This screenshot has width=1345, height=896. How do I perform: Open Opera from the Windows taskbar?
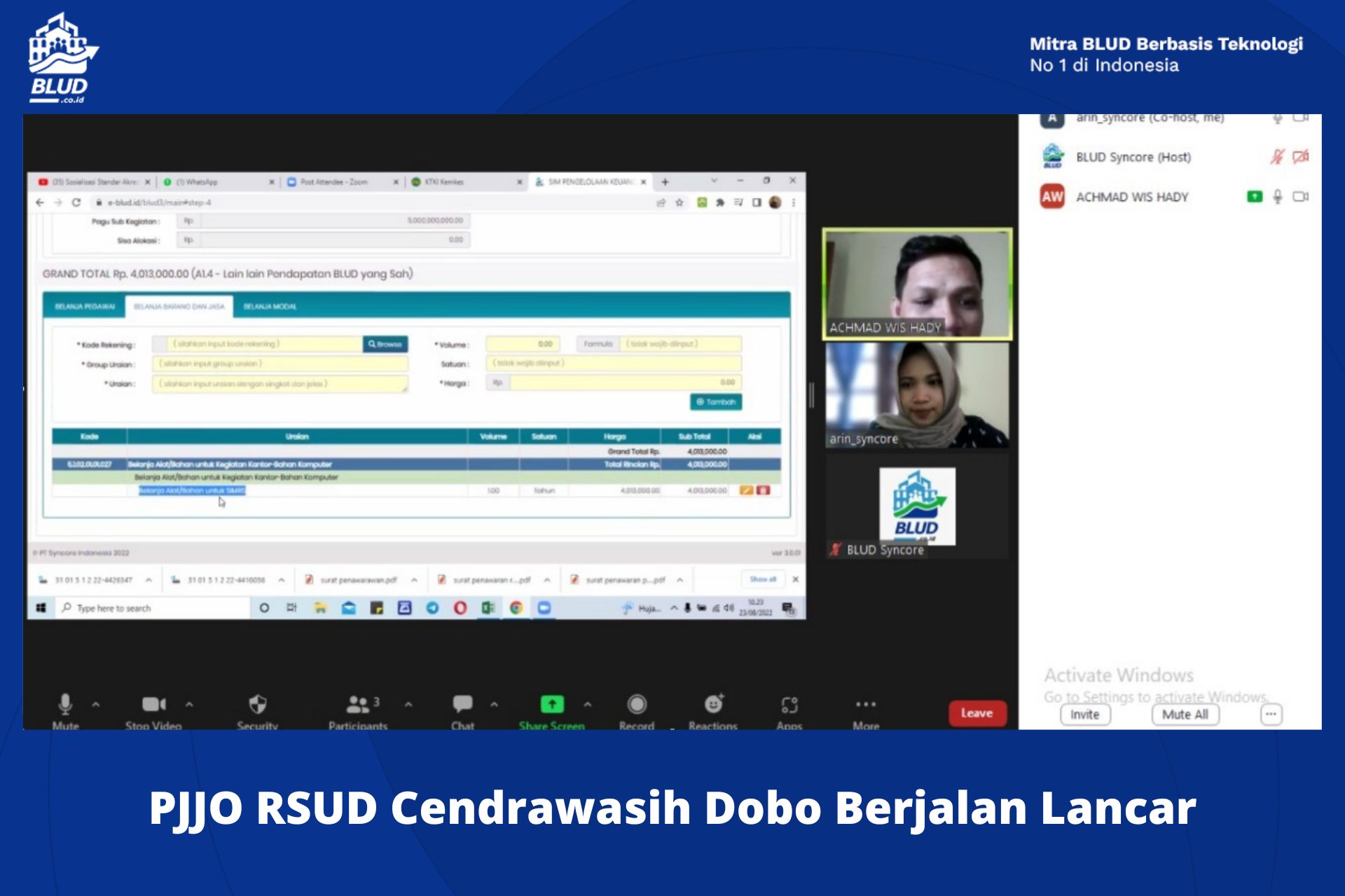(x=460, y=608)
